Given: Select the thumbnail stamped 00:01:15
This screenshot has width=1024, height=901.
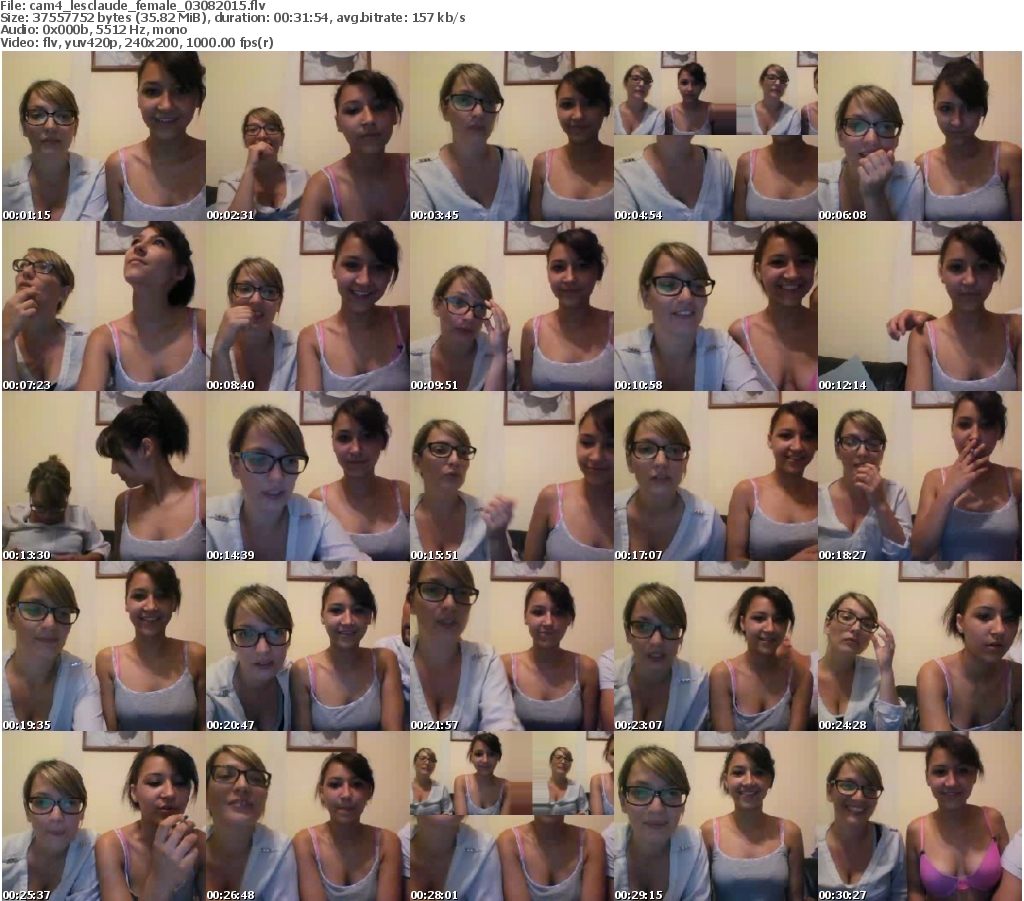Looking at the screenshot, I should tap(104, 136).
